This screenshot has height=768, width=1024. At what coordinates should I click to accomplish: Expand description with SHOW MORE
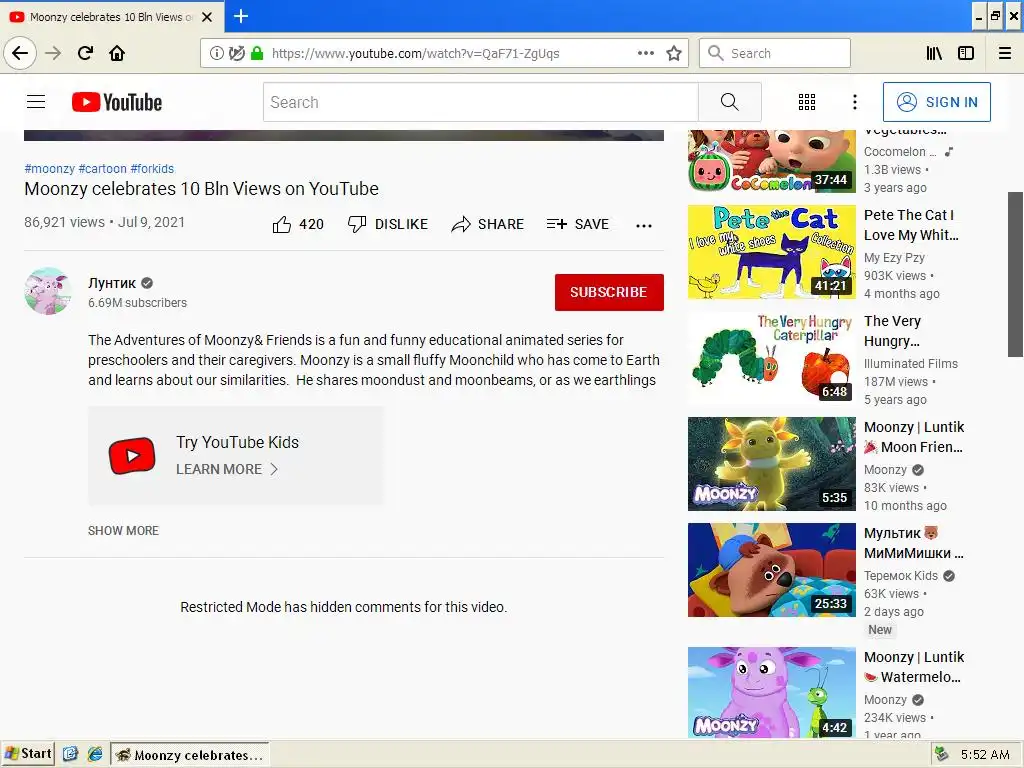tap(123, 530)
